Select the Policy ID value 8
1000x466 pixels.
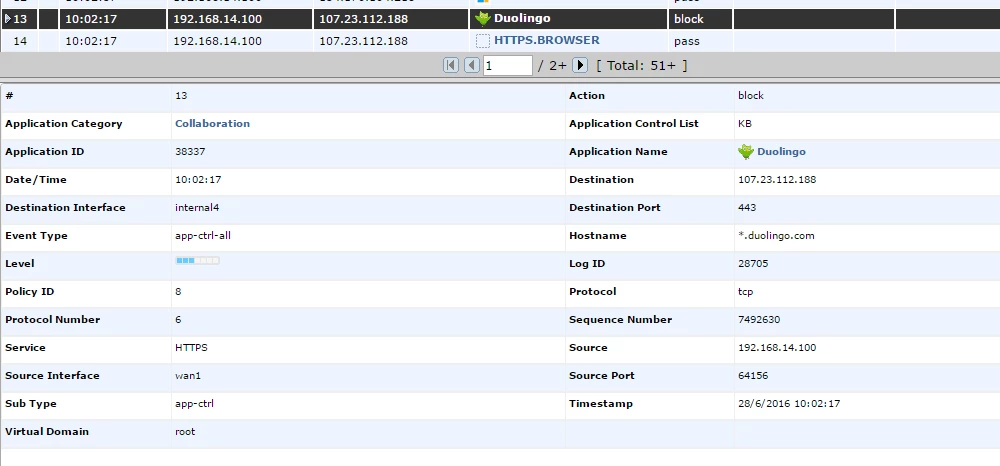[178, 292]
